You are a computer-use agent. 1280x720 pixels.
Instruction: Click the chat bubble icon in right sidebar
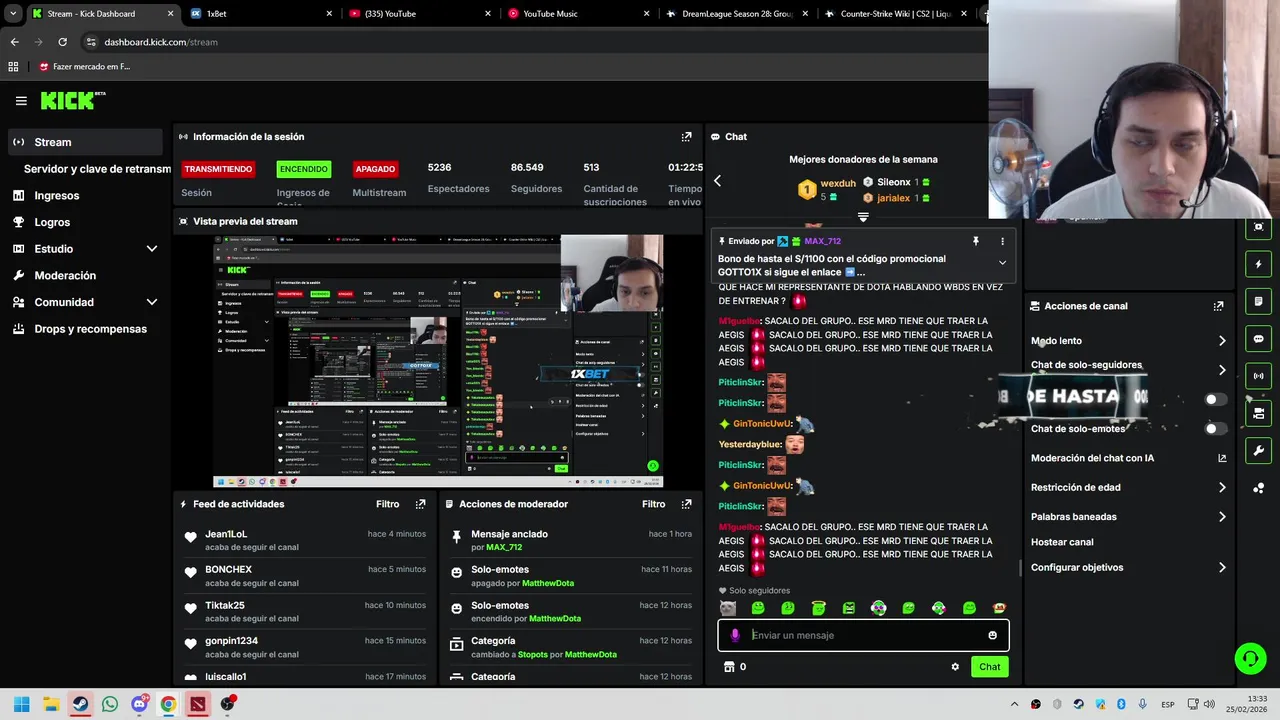[1258, 339]
